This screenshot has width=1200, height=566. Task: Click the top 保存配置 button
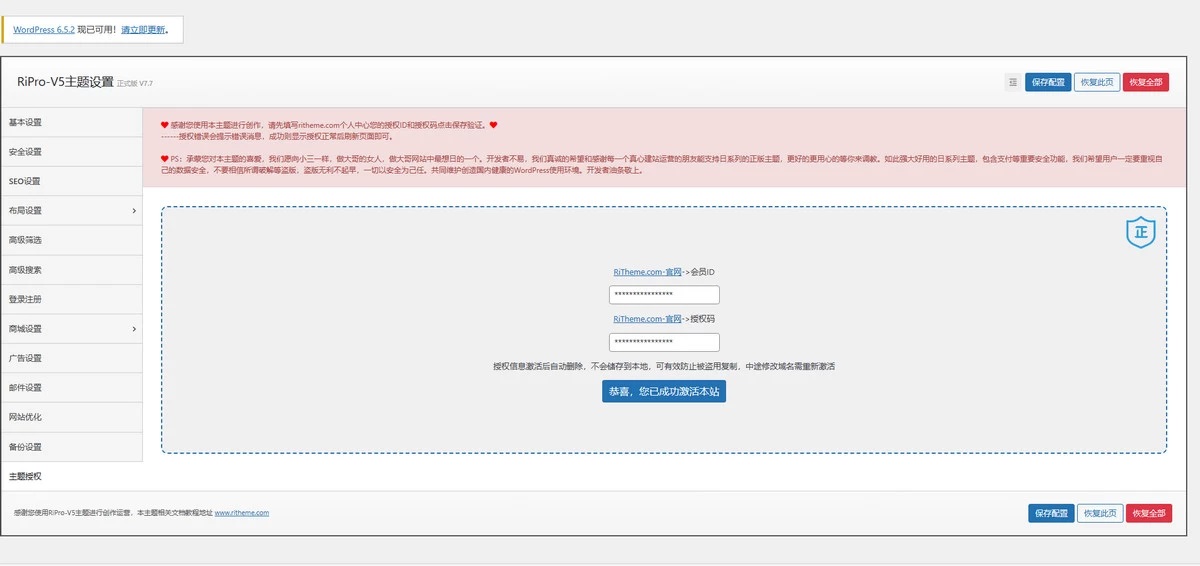[x=1047, y=82]
